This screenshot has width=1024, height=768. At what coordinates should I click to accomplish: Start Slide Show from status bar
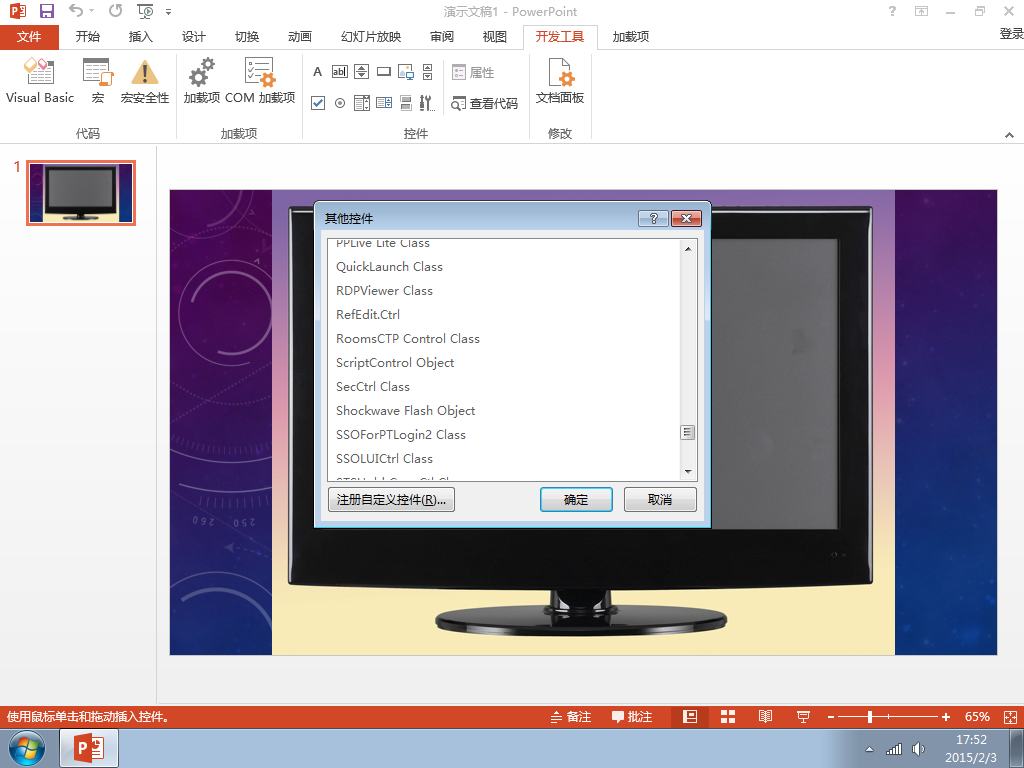click(803, 716)
